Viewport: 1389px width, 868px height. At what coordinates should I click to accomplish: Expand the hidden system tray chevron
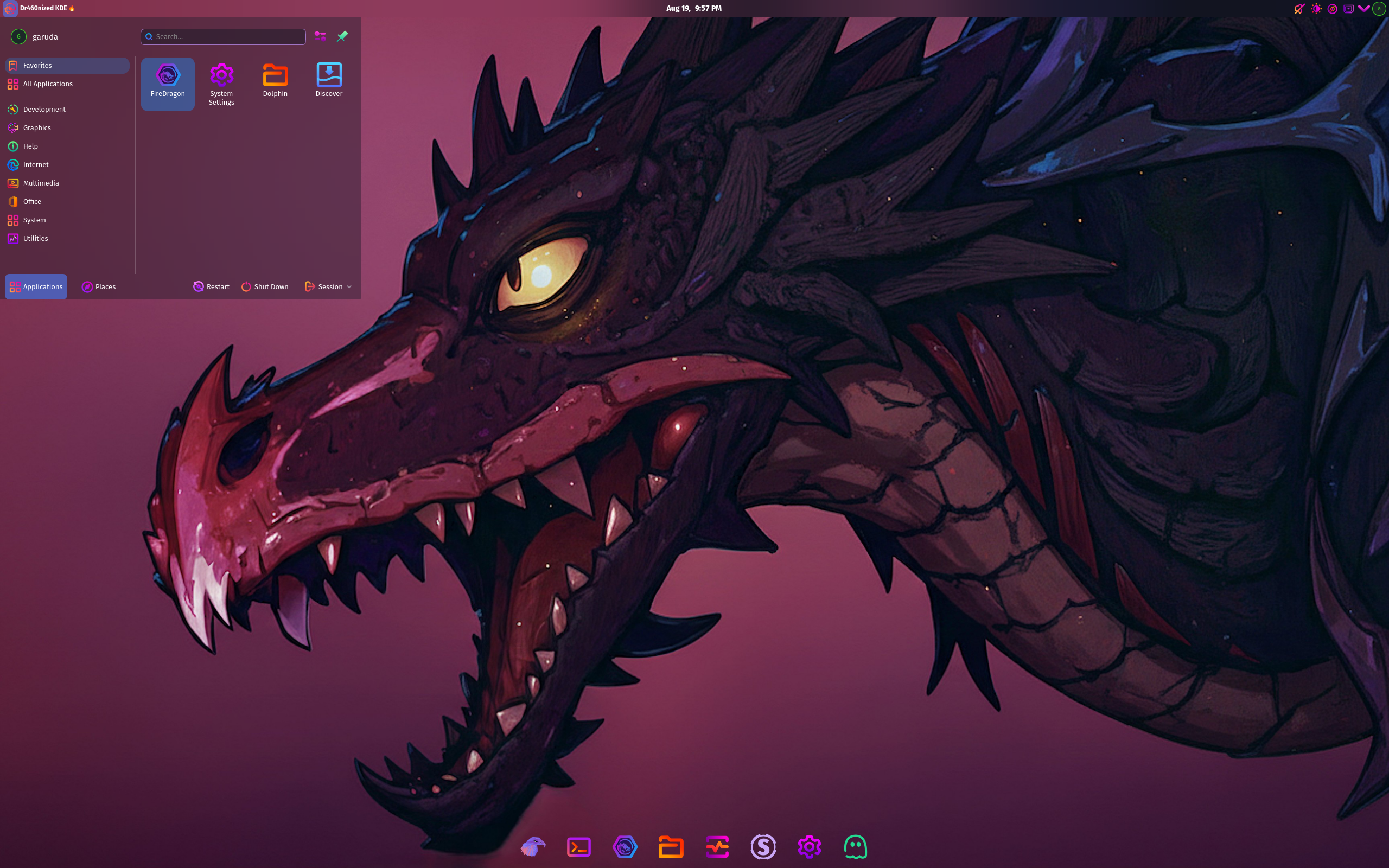tap(1363, 9)
